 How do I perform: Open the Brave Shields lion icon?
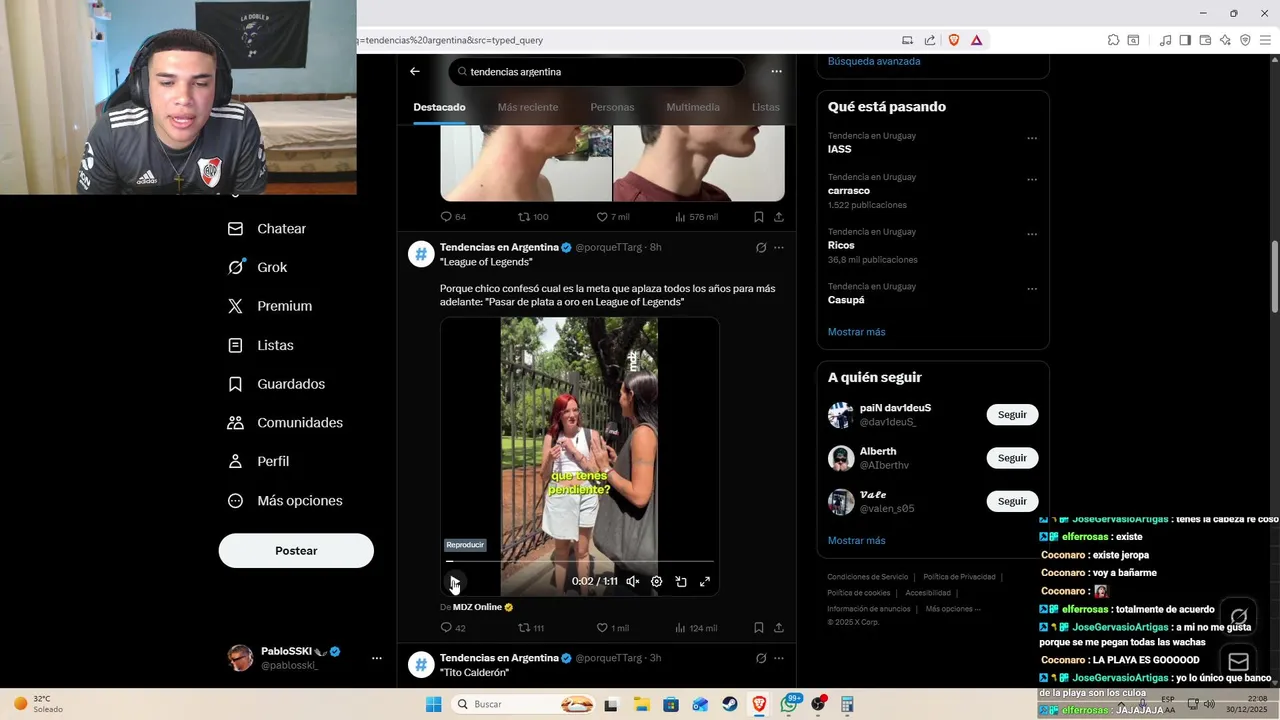tap(954, 40)
